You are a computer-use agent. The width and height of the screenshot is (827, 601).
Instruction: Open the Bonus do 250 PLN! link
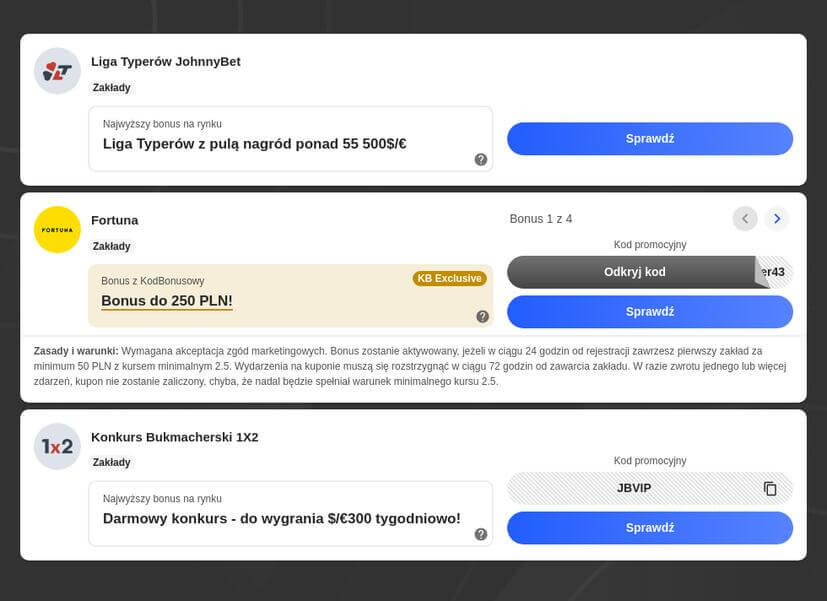point(167,301)
